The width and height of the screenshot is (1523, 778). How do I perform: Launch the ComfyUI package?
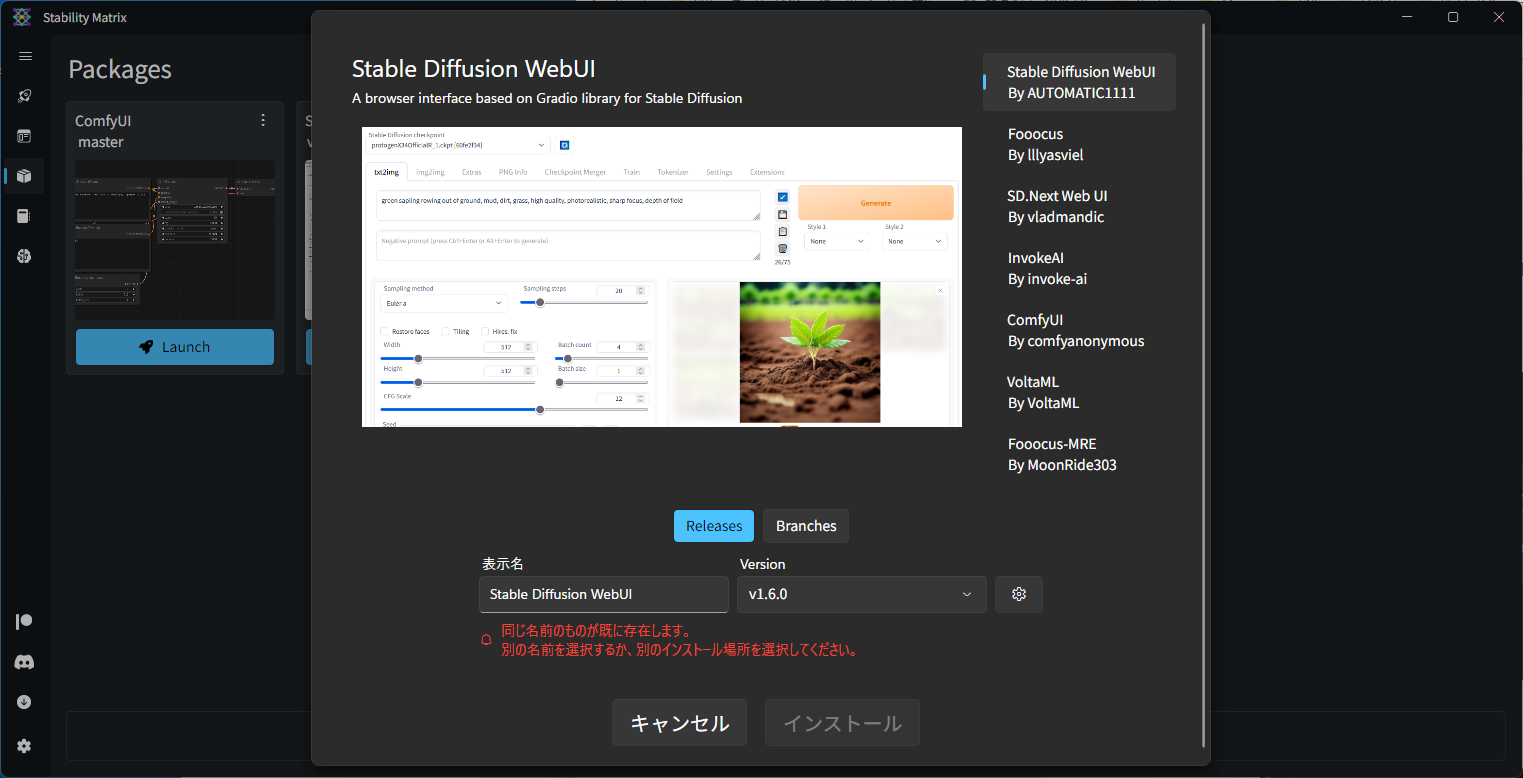[x=175, y=347]
